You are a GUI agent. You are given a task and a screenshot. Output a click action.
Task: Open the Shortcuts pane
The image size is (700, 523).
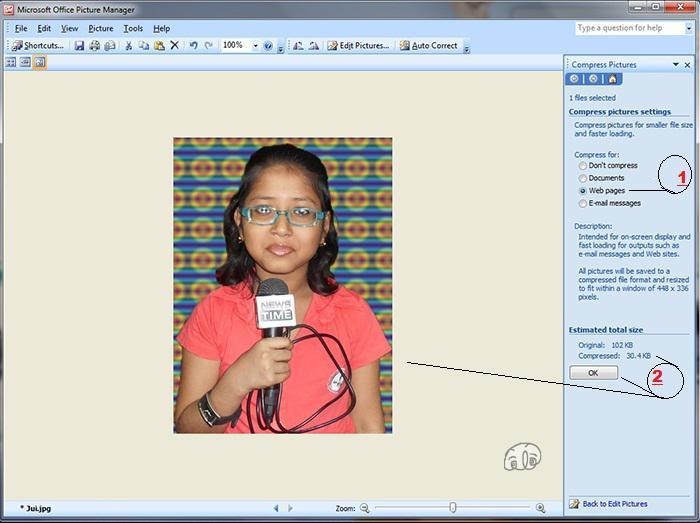38,46
